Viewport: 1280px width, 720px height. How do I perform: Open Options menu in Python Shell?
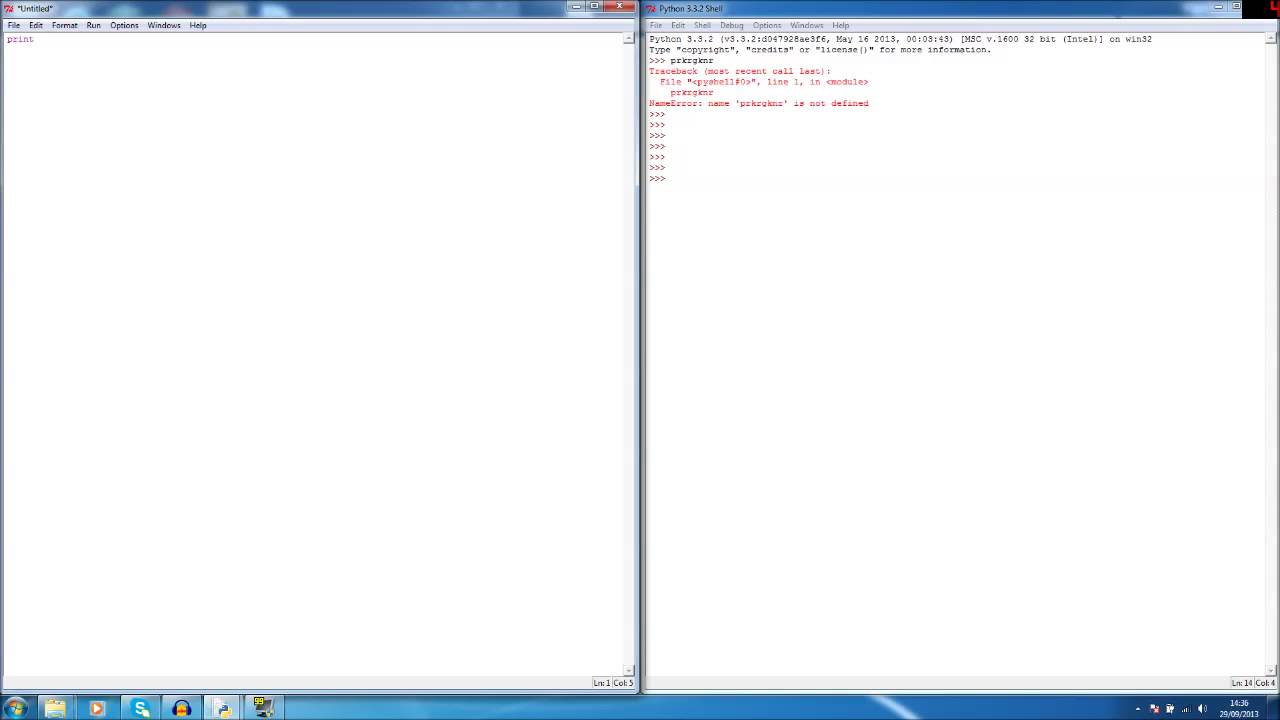point(767,25)
